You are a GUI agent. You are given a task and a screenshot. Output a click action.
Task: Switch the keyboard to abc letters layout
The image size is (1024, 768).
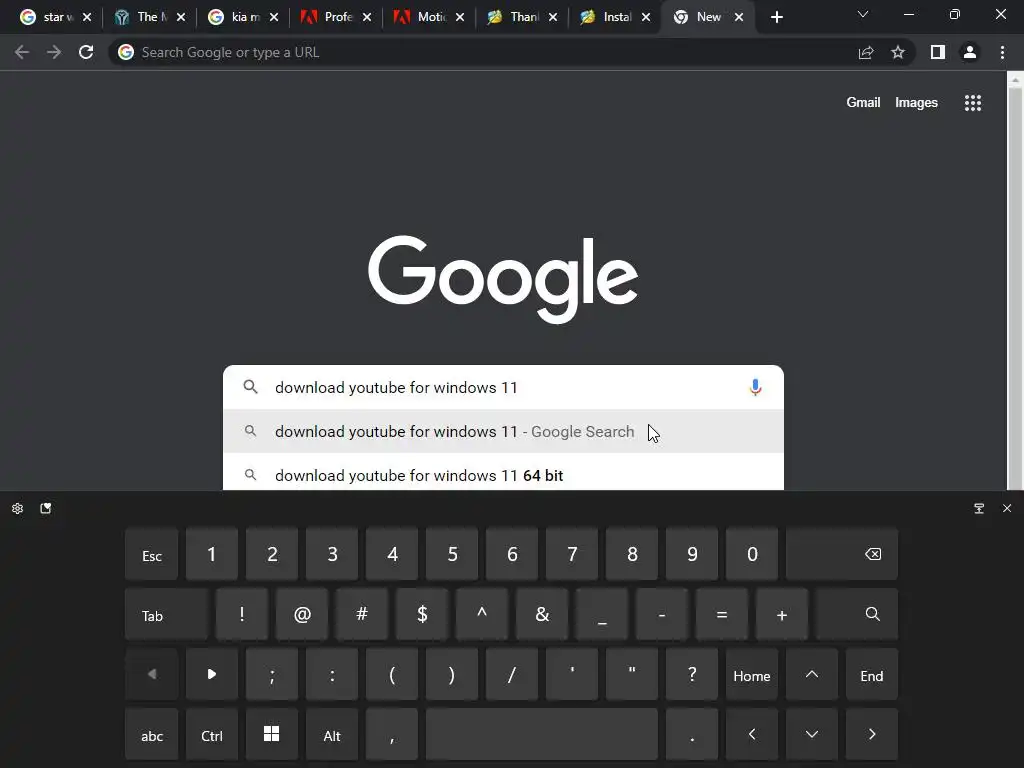[x=152, y=735]
